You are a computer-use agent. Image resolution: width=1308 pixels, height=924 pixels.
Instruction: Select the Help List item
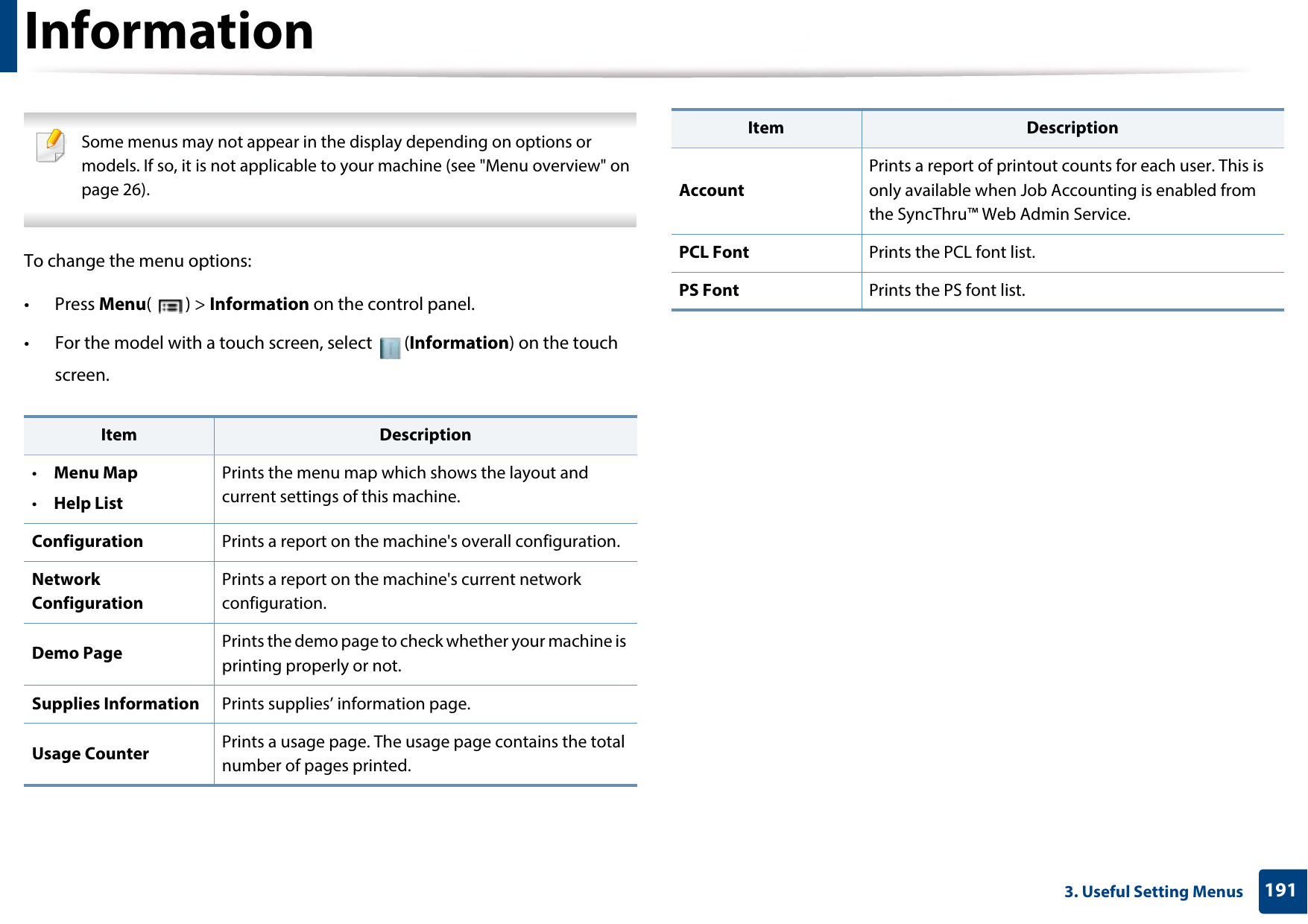pos(88,504)
